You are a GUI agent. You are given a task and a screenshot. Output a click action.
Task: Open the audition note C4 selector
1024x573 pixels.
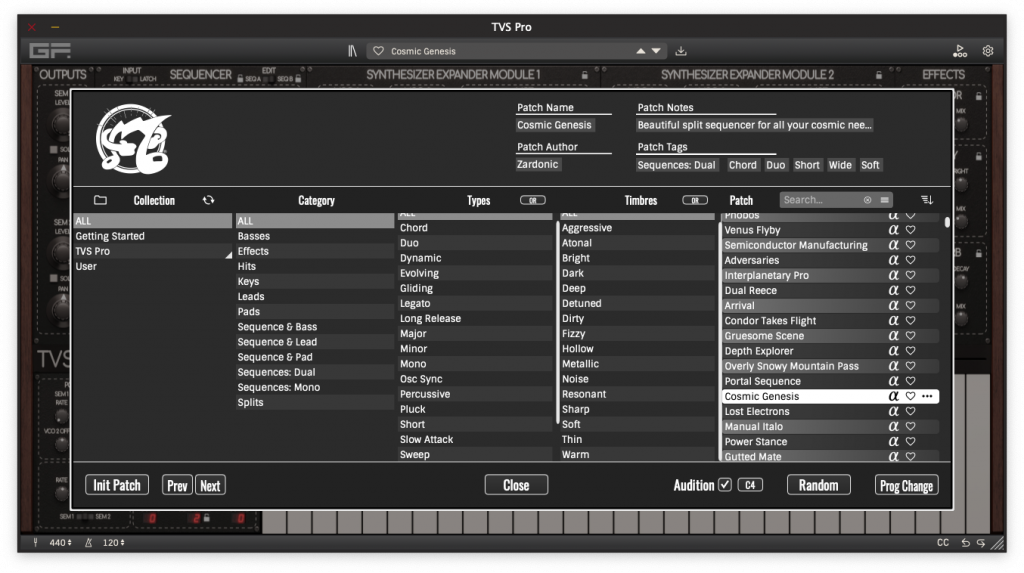(x=750, y=485)
